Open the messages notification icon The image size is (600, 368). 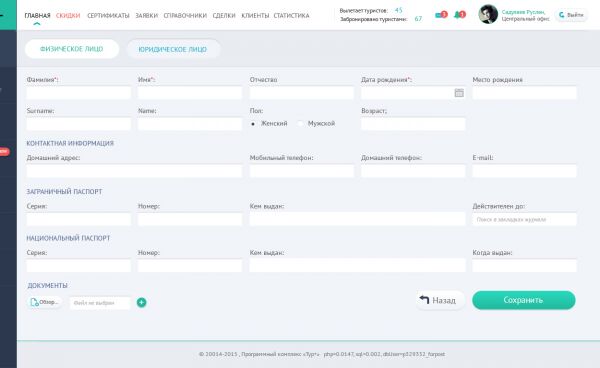coord(441,15)
